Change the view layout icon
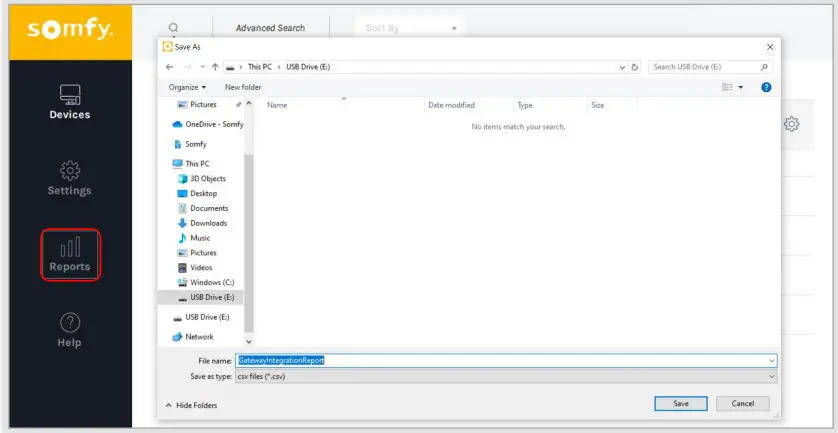 [x=727, y=87]
